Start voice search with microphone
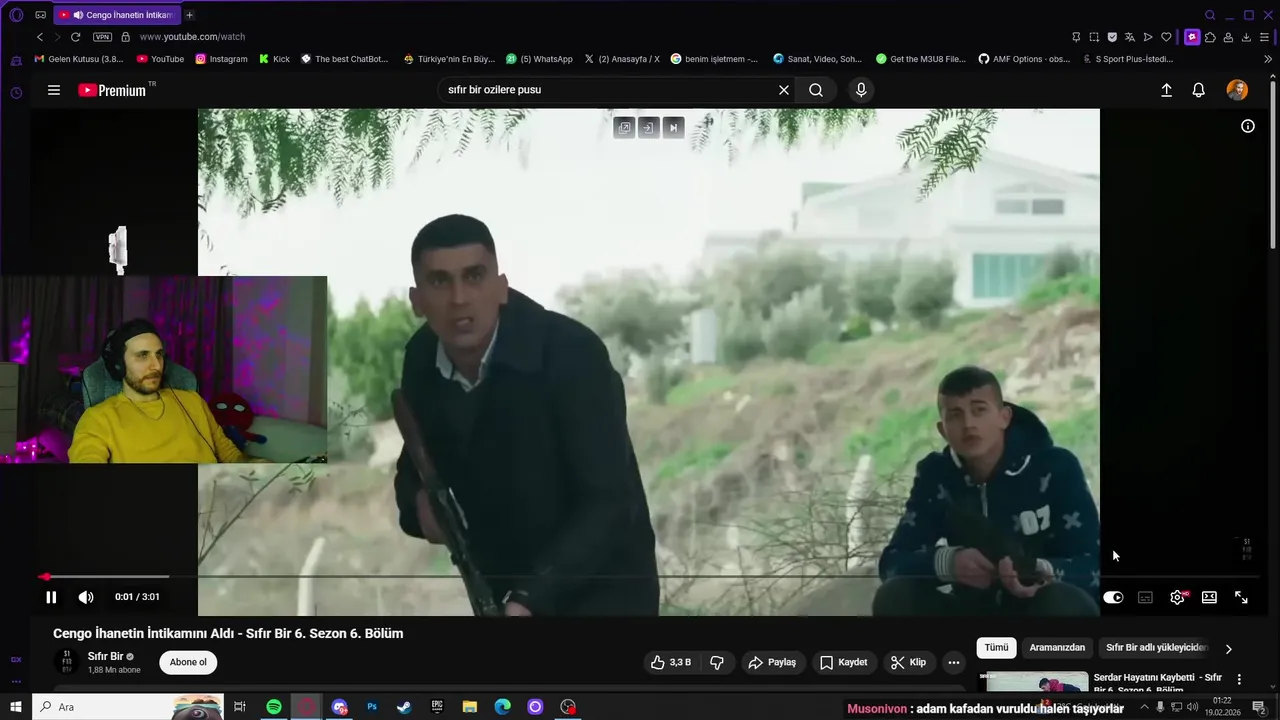Viewport: 1280px width, 720px height. coord(861,90)
